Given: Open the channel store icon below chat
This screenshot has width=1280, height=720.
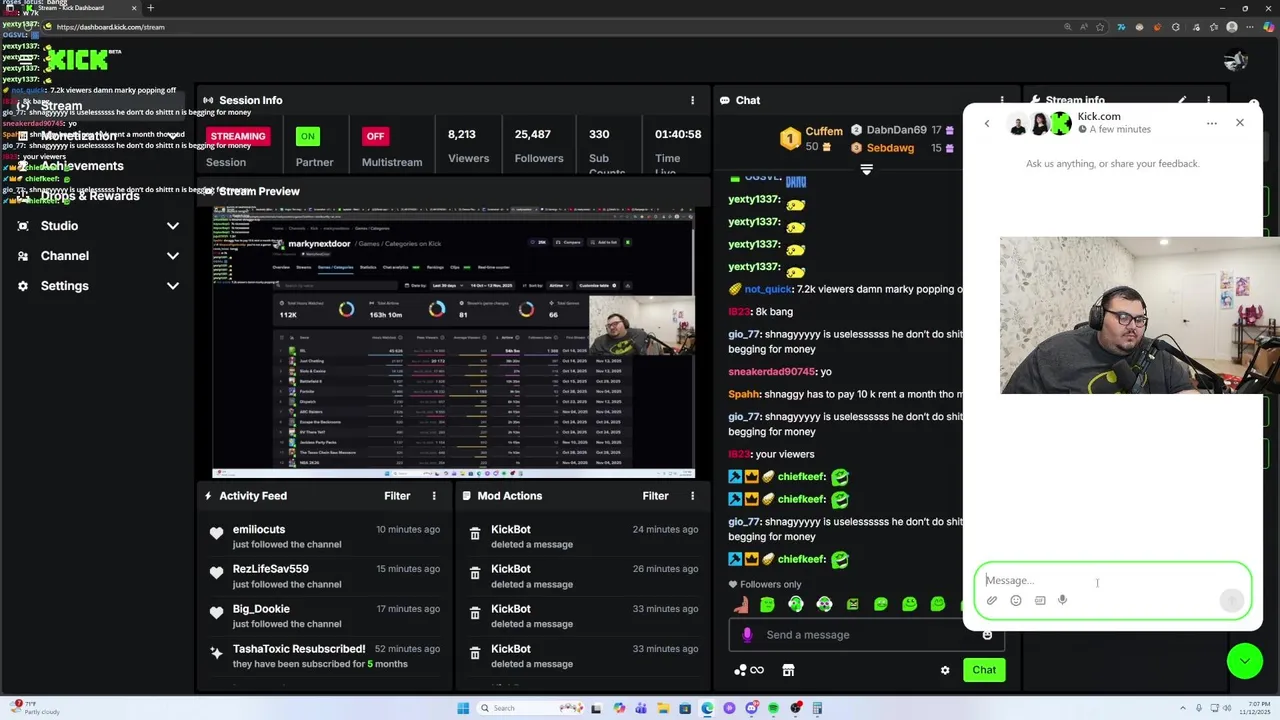Looking at the screenshot, I should pyautogui.click(x=788, y=670).
